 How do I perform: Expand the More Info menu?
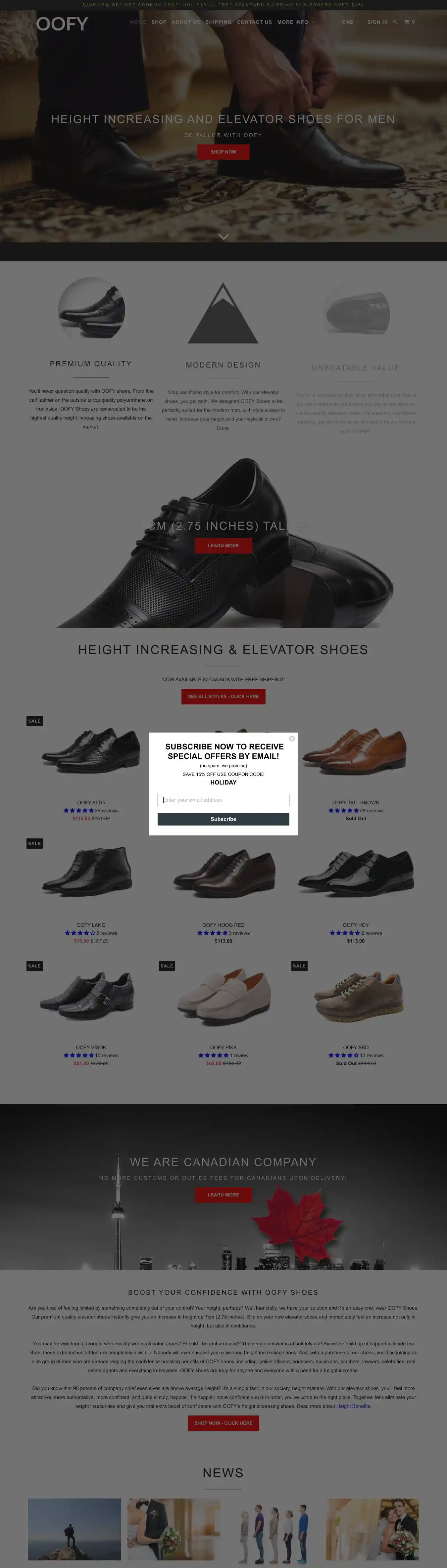coord(296,22)
